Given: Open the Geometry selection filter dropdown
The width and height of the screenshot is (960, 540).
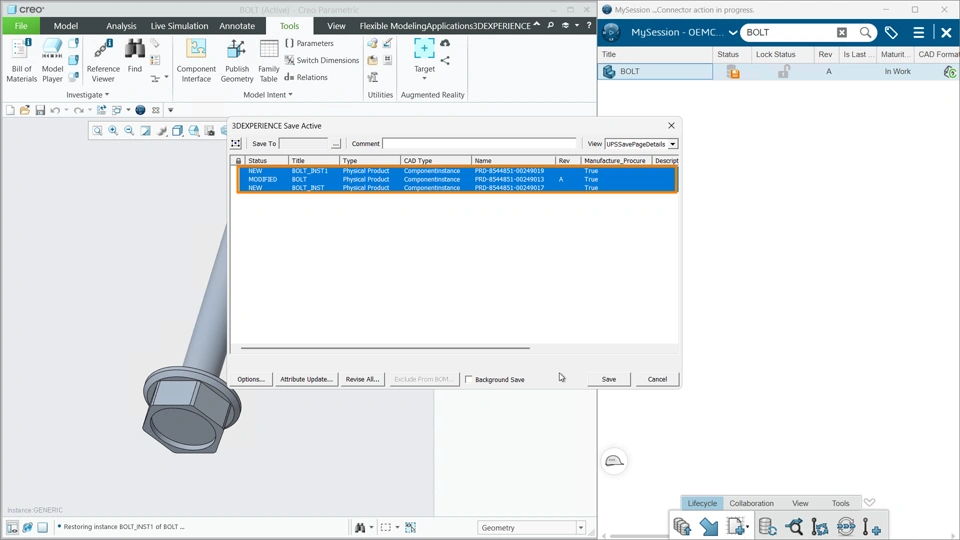Looking at the screenshot, I should 580,528.
